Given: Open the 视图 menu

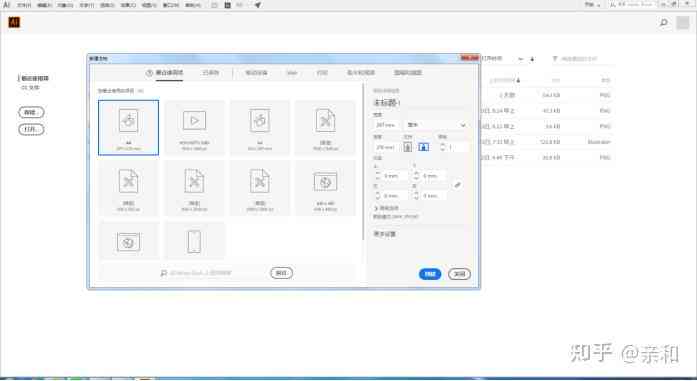Looking at the screenshot, I should point(149,5).
